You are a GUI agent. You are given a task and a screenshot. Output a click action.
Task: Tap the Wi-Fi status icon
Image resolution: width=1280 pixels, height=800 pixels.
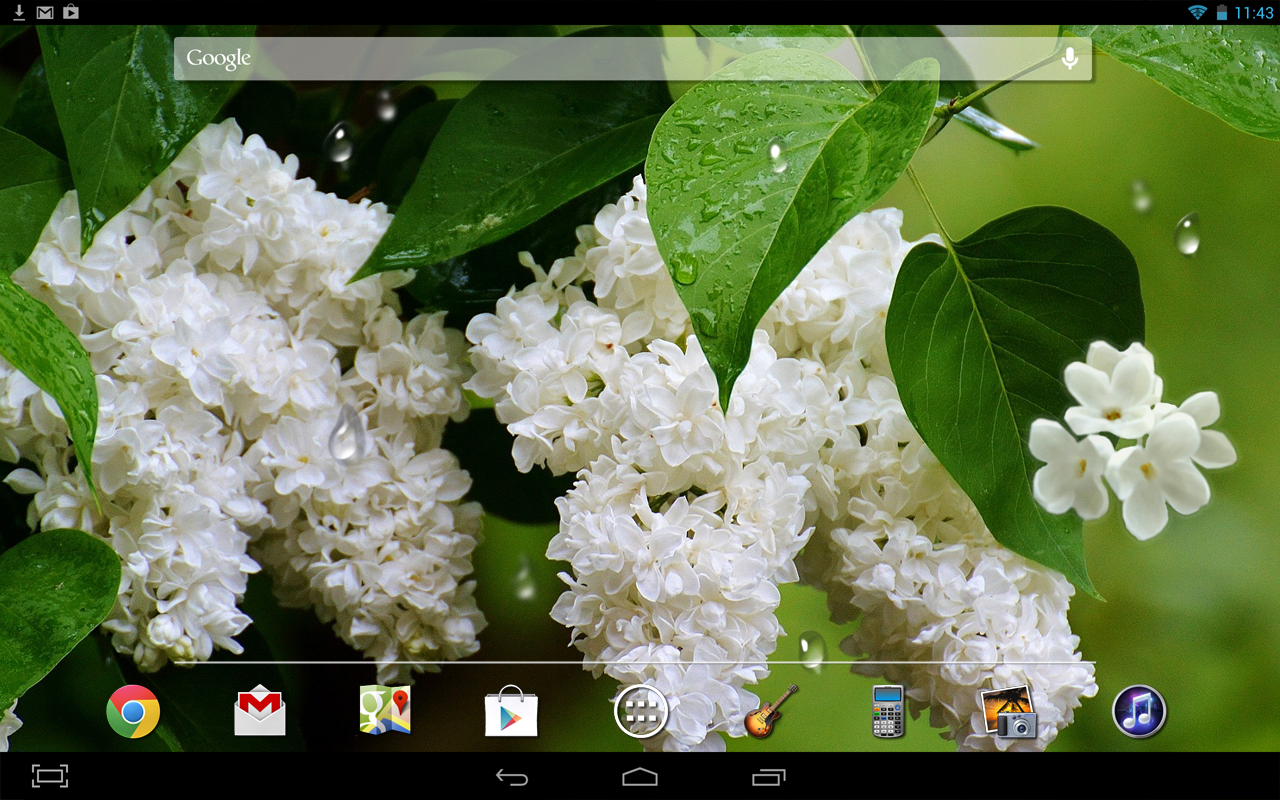click(x=1197, y=12)
